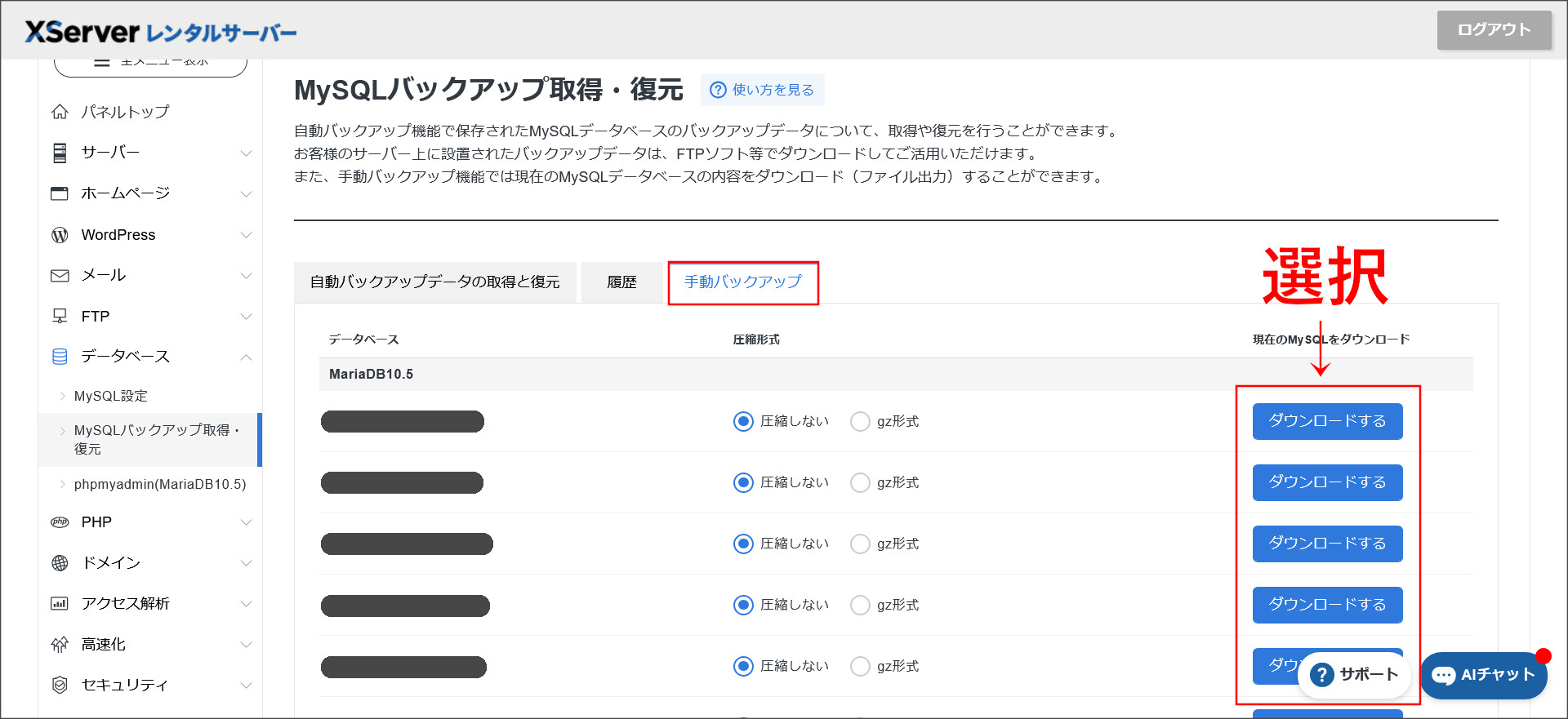Expand the ホームページ menu chevron
The height and width of the screenshot is (719, 1568).
click(246, 194)
